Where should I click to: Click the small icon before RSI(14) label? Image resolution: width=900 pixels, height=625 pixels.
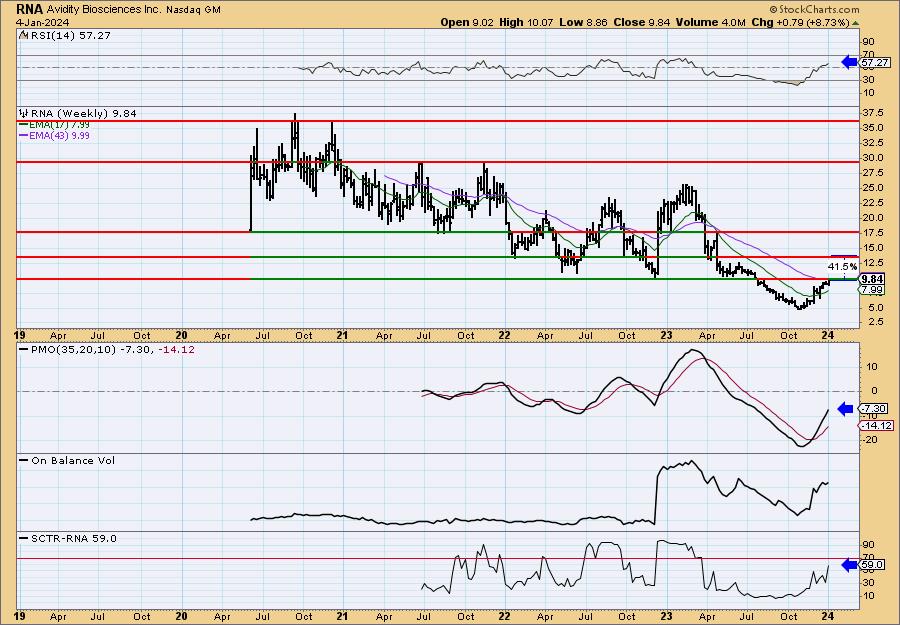(23, 35)
